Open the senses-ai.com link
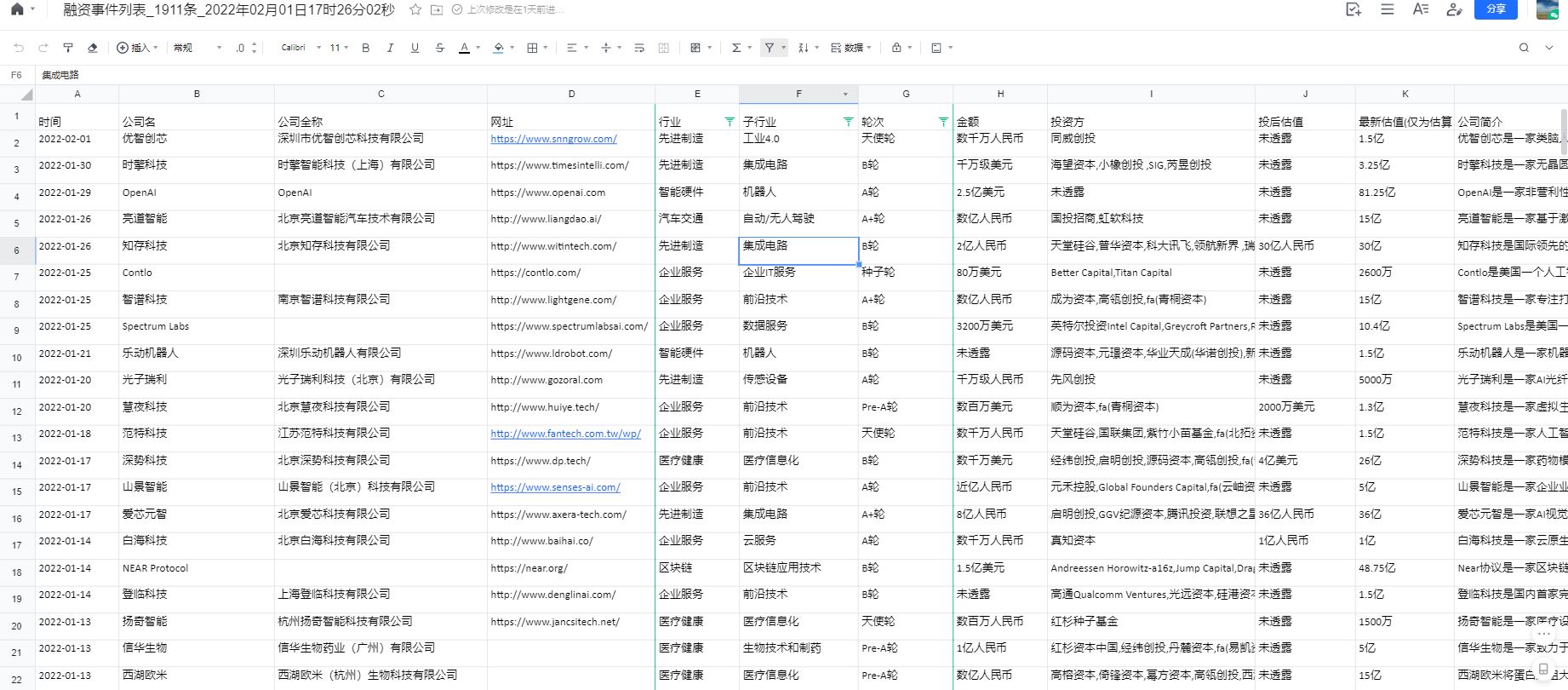Screen dimensions: 1568x690 (x=555, y=487)
